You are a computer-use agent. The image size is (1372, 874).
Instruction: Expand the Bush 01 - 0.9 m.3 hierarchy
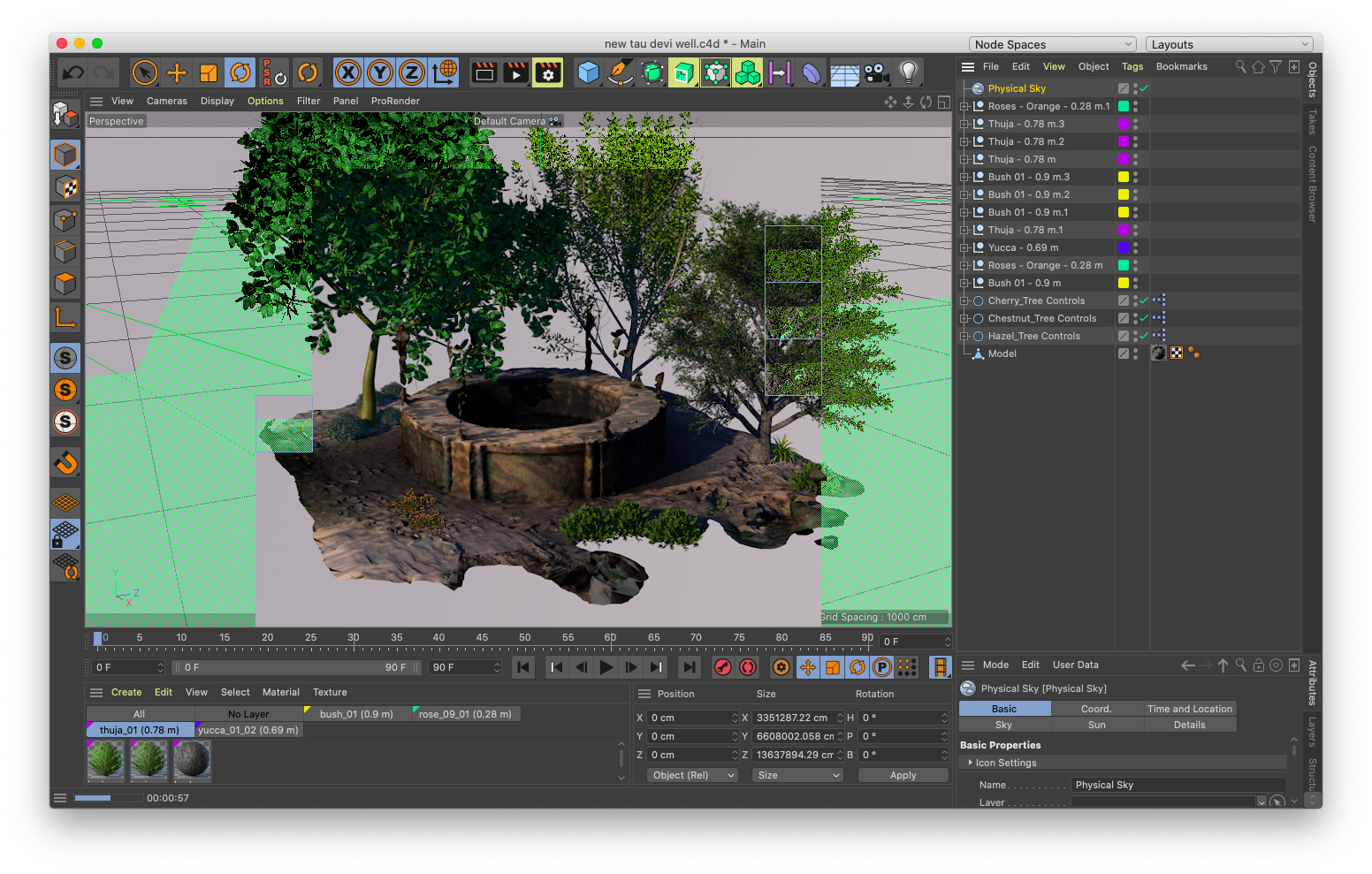coord(964,177)
